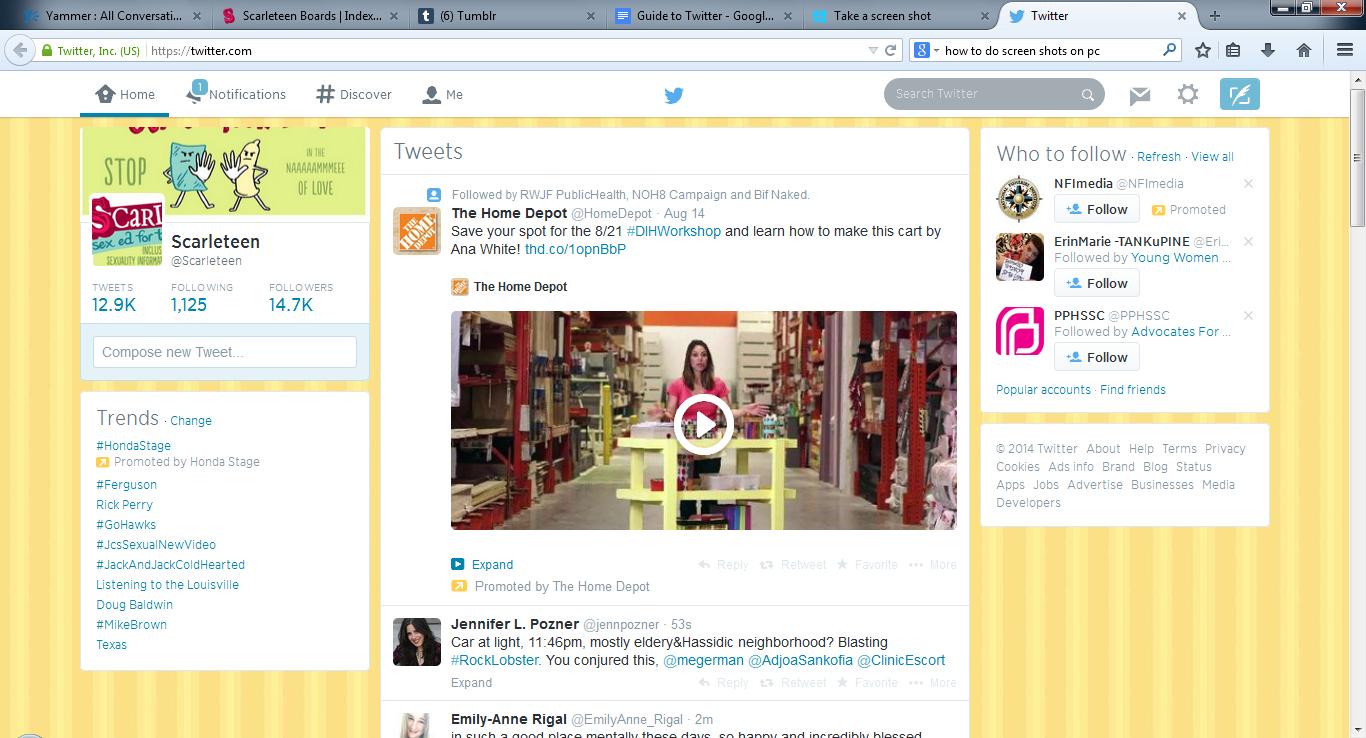
Task: Click browser search bar magnifier icon
Action: coord(1170,50)
